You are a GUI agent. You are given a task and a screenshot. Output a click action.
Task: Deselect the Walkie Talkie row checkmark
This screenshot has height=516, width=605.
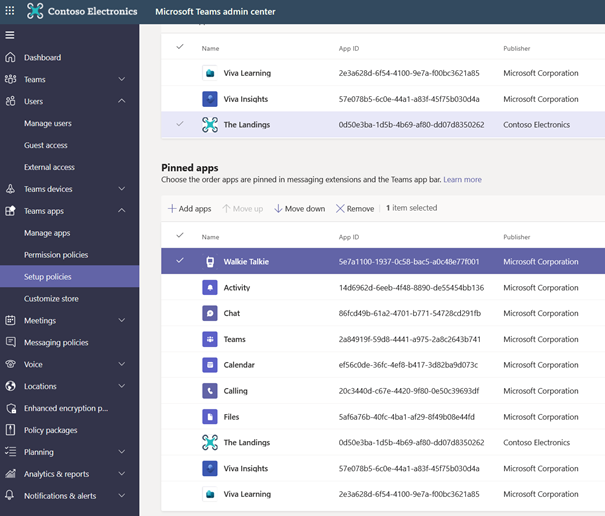click(180, 261)
